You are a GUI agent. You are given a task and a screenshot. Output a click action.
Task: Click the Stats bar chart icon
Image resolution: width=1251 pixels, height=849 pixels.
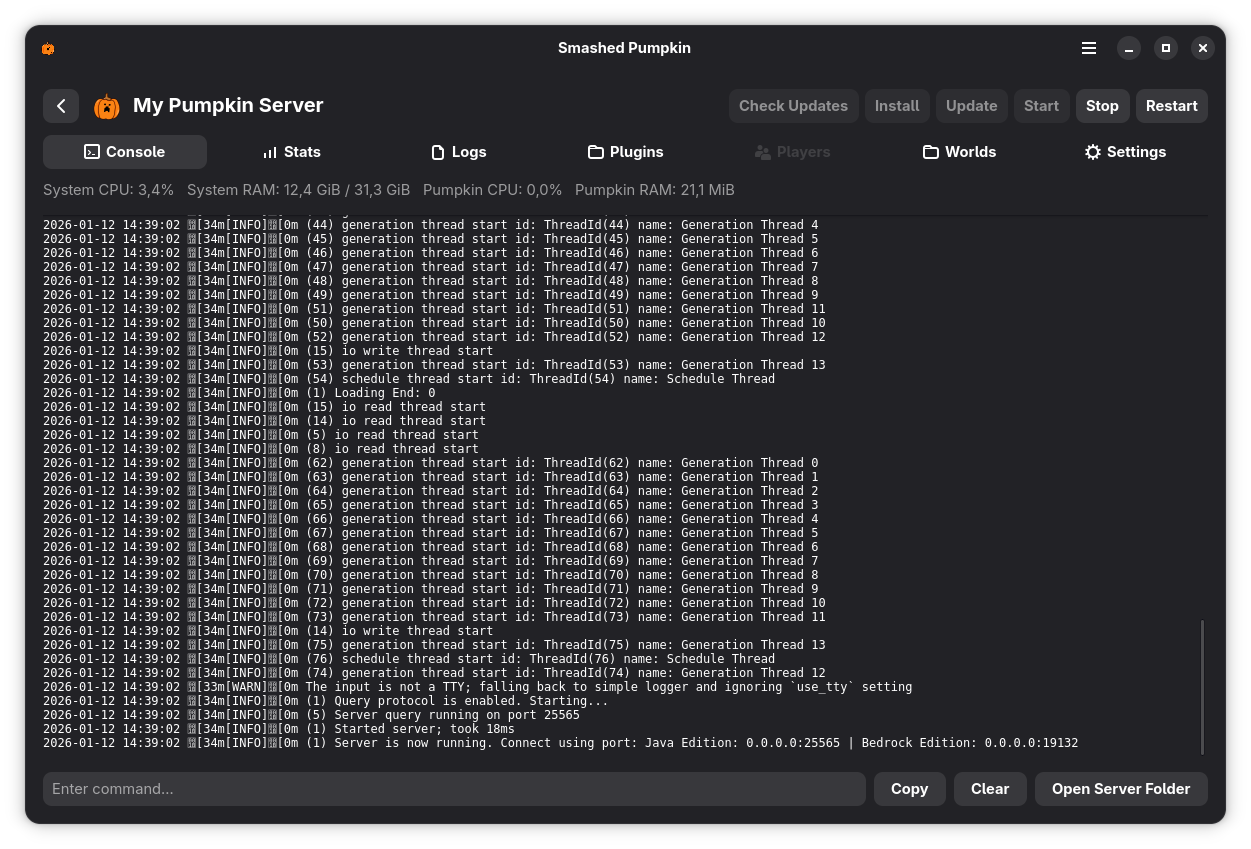[270, 152]
